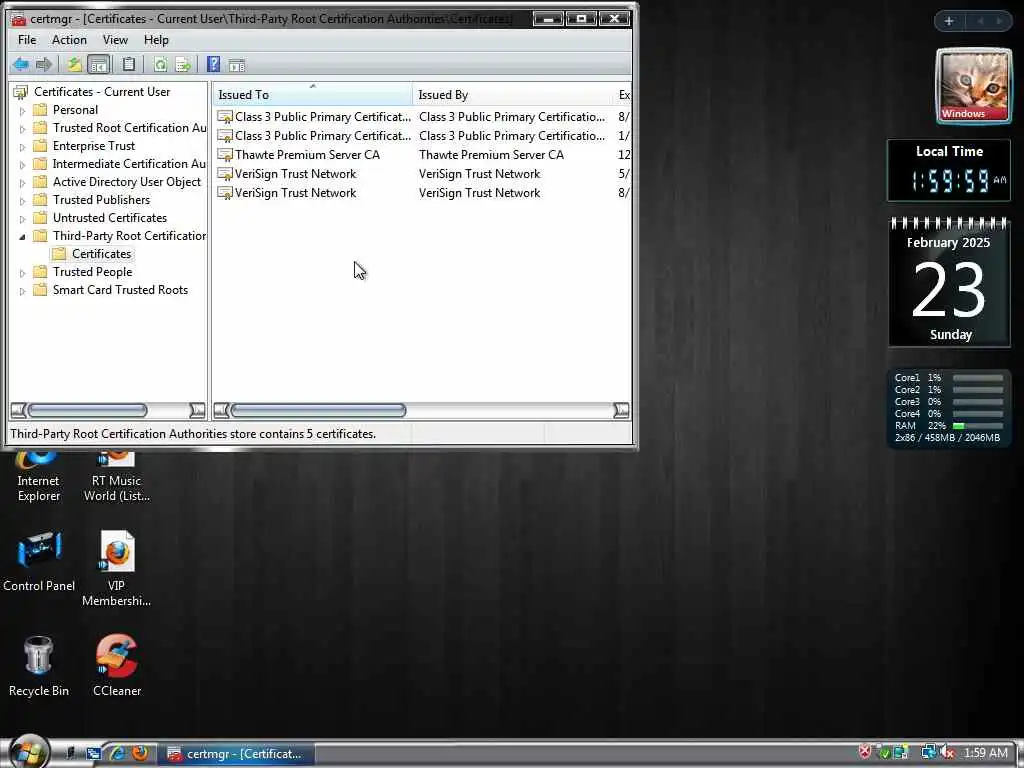Image resolution: width=1024 pixels, height=768 pixels.
Task: Select Thawte Premium Server CA certificate row
Action: point(423,155)
